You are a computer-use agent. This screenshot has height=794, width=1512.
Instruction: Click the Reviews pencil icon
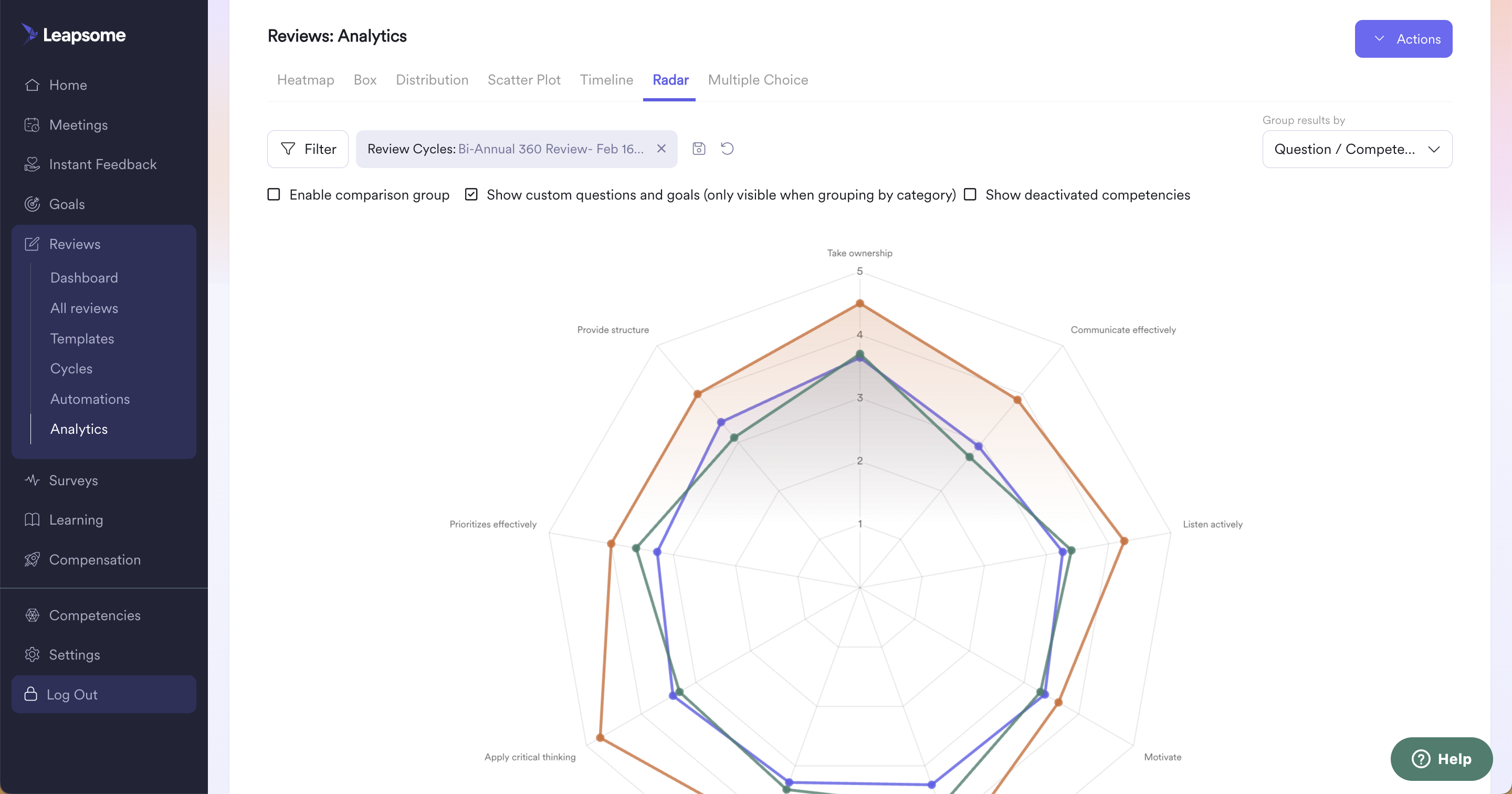(x=32, y=244)
